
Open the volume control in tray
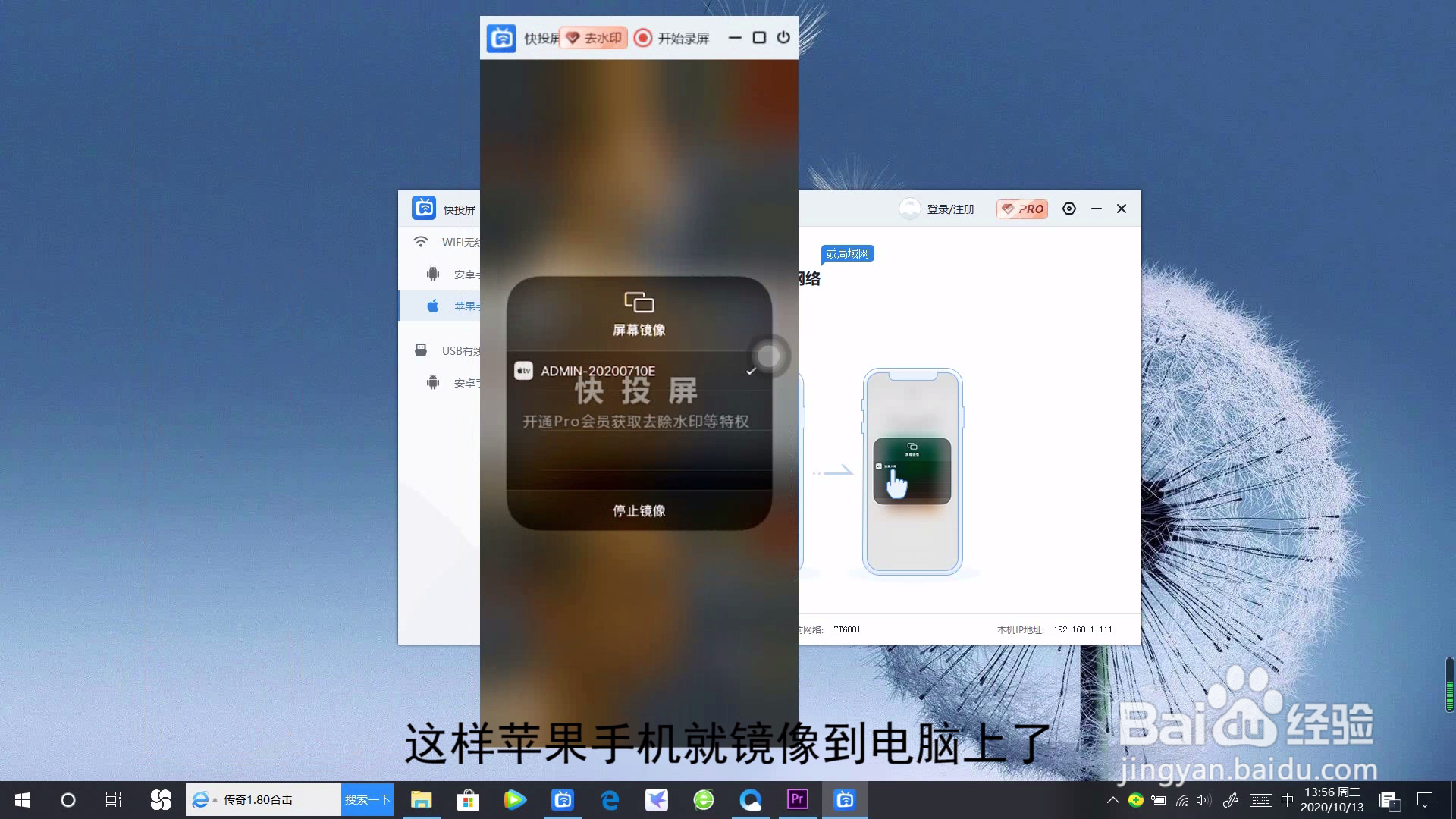point(1203,800)
